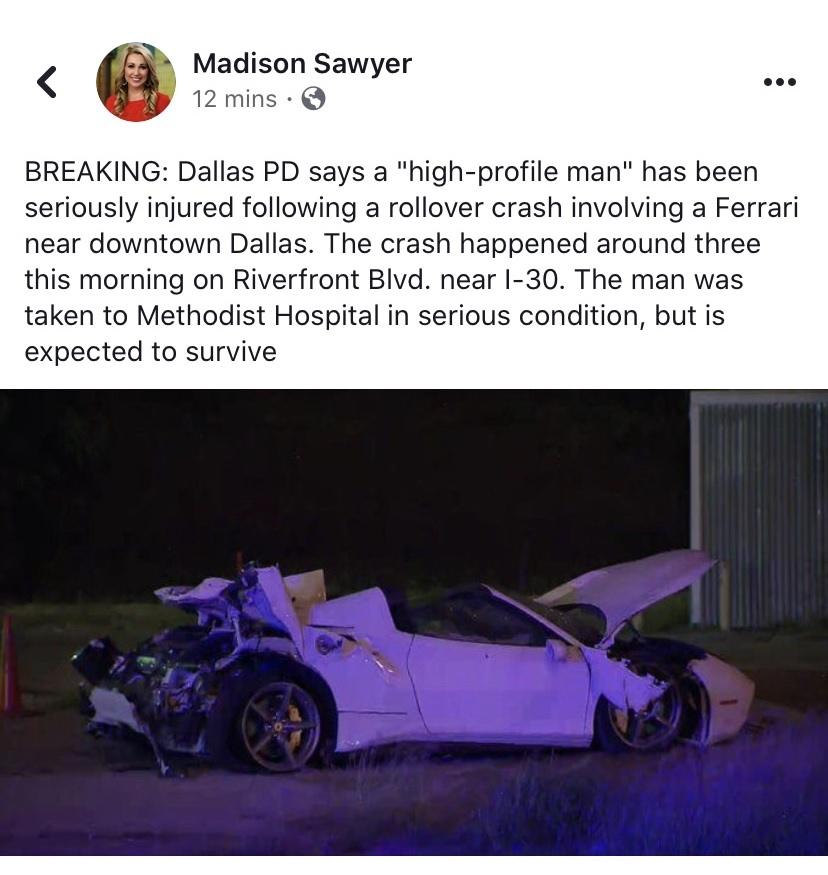This screenshot has width=828, height=875.
Task: Return to previous screen with back button
Action: point(47,82)
